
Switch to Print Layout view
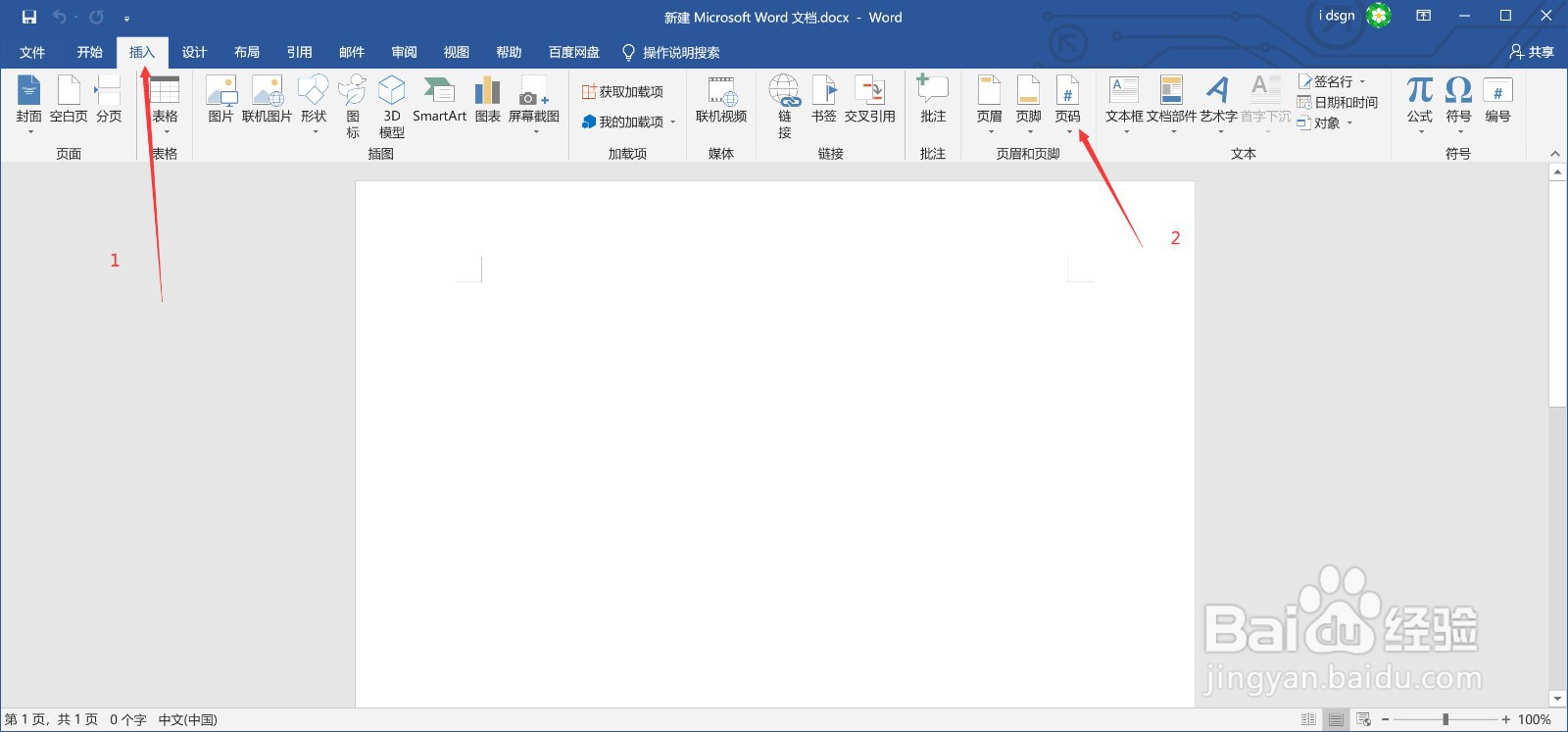(x=1336, y=719)
